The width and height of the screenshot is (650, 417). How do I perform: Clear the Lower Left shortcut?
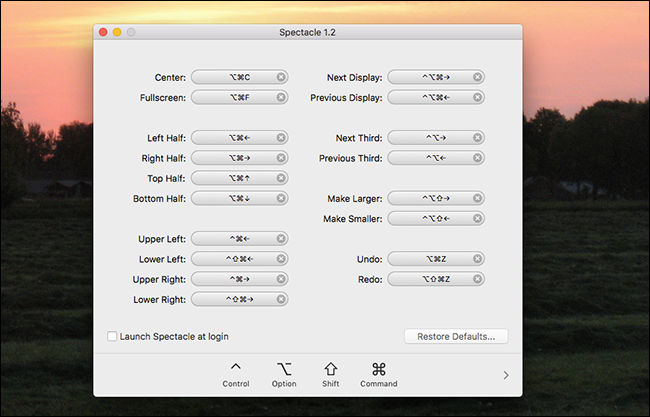point(281,259)
